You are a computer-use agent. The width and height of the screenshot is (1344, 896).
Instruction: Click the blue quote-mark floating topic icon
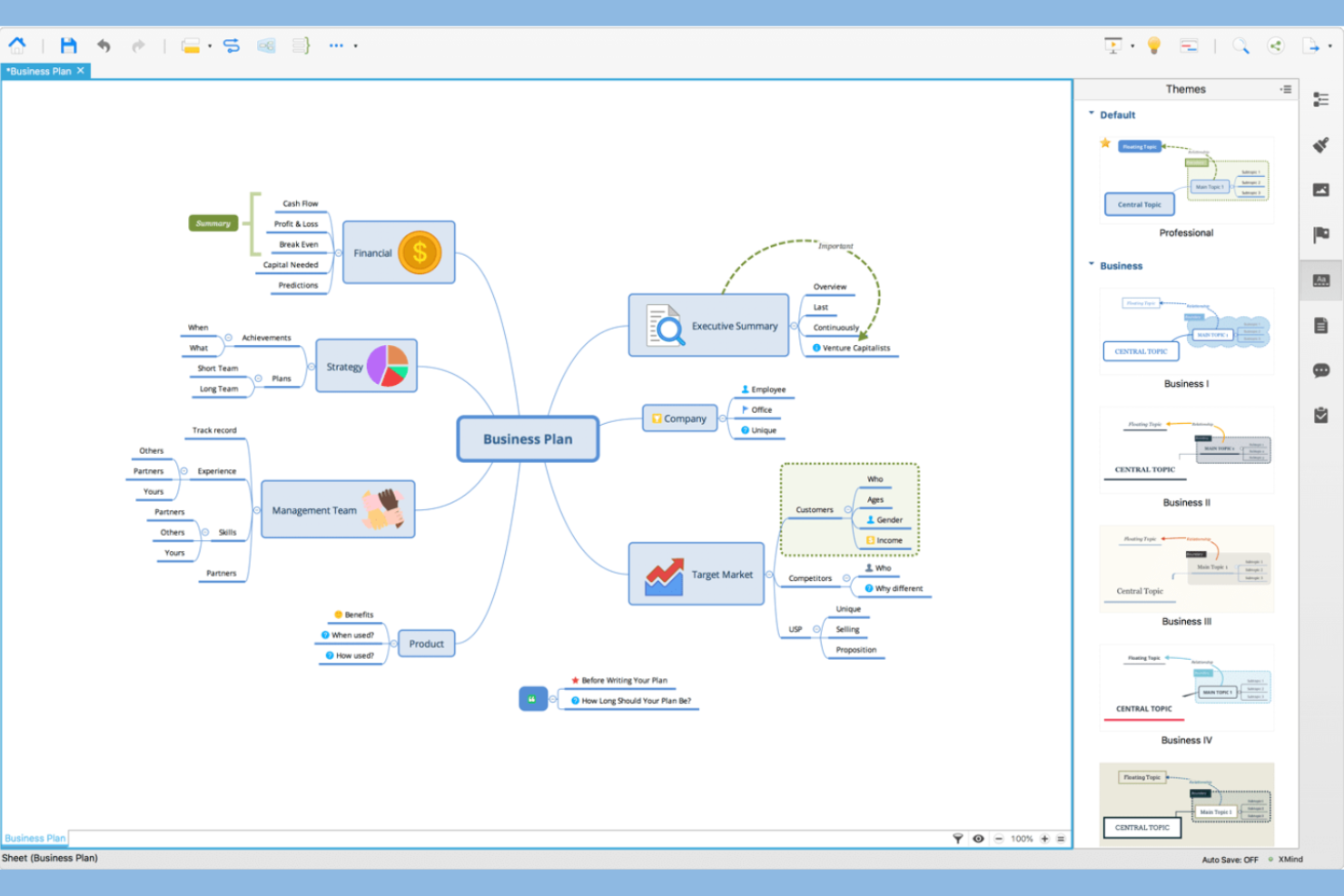(x=533, y=699)
